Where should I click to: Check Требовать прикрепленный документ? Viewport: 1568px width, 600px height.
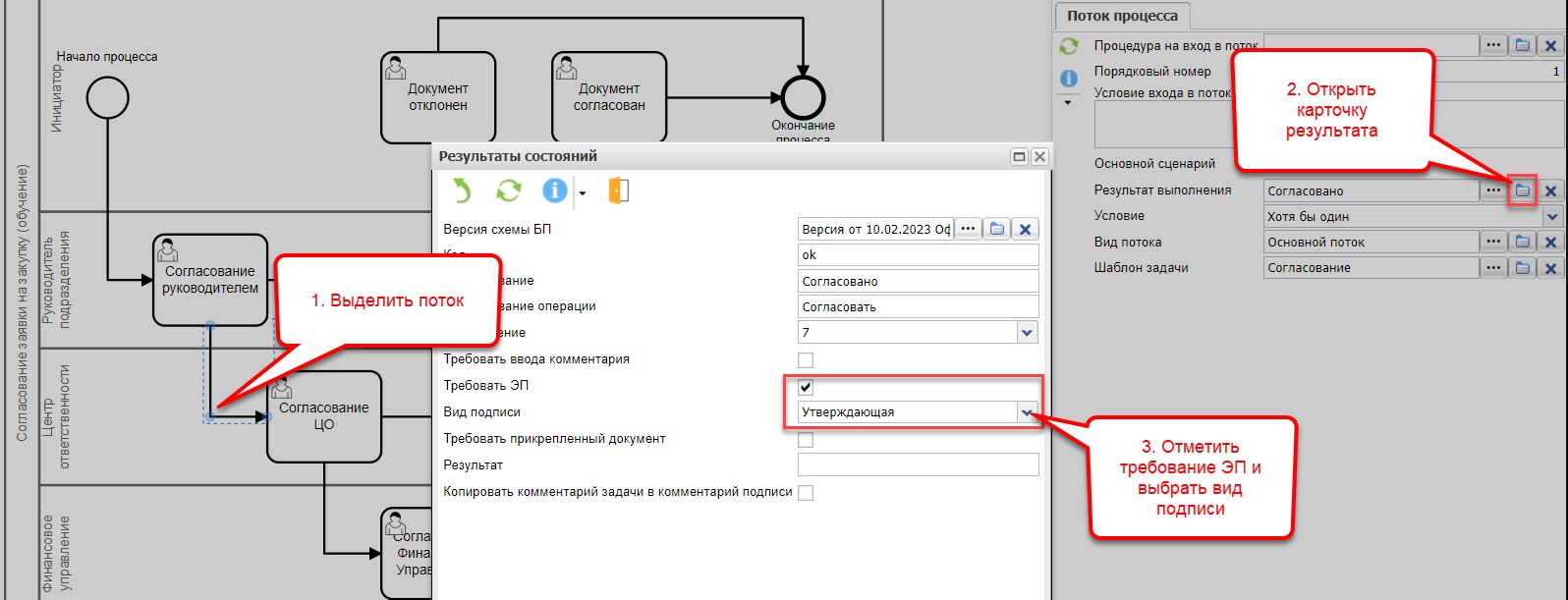(806, 440)
